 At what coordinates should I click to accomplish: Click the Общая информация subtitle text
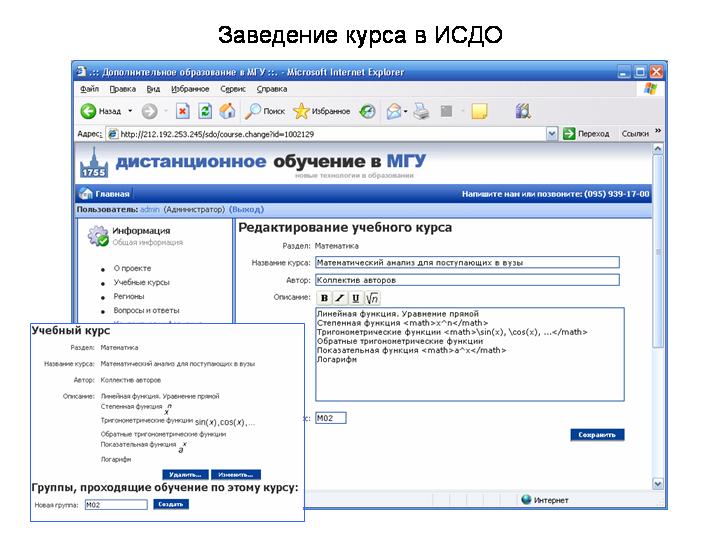pyautogui.click(x=148, y=242)
